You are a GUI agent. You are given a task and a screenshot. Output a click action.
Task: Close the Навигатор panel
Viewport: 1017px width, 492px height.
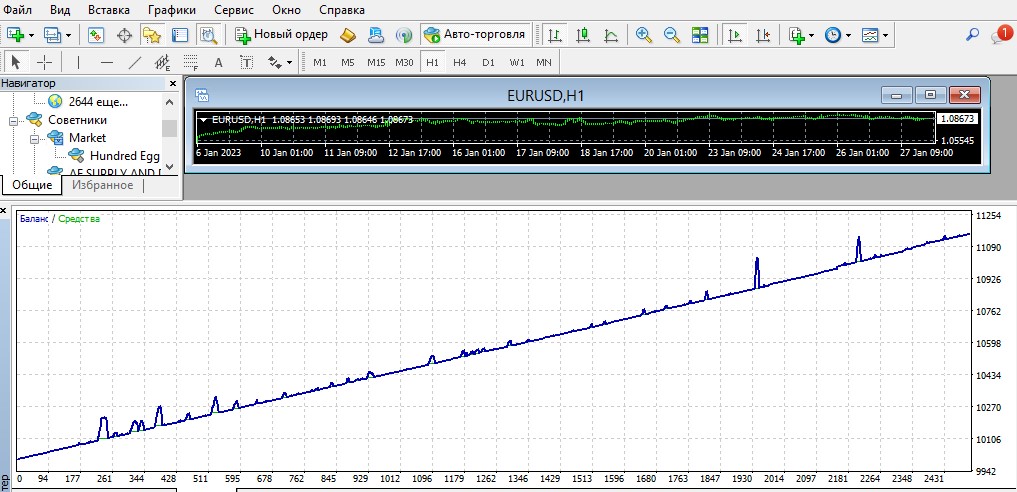click(173, 84)
